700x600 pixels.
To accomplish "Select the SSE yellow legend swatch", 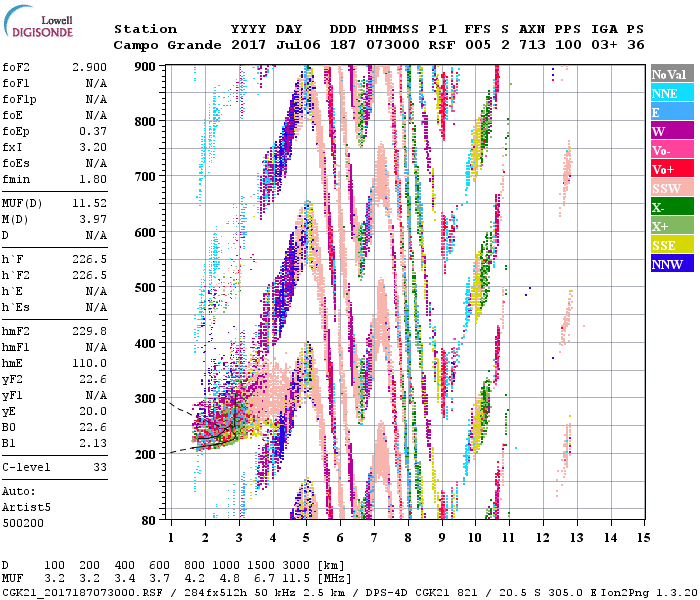I will (672, 245).
